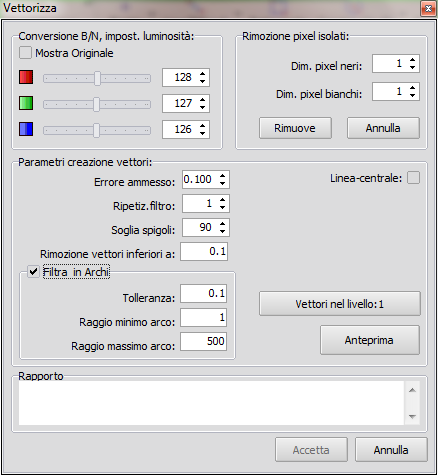Click the blue channel slider handle
This screenshot has height=476, width=438.
[96, 130]
